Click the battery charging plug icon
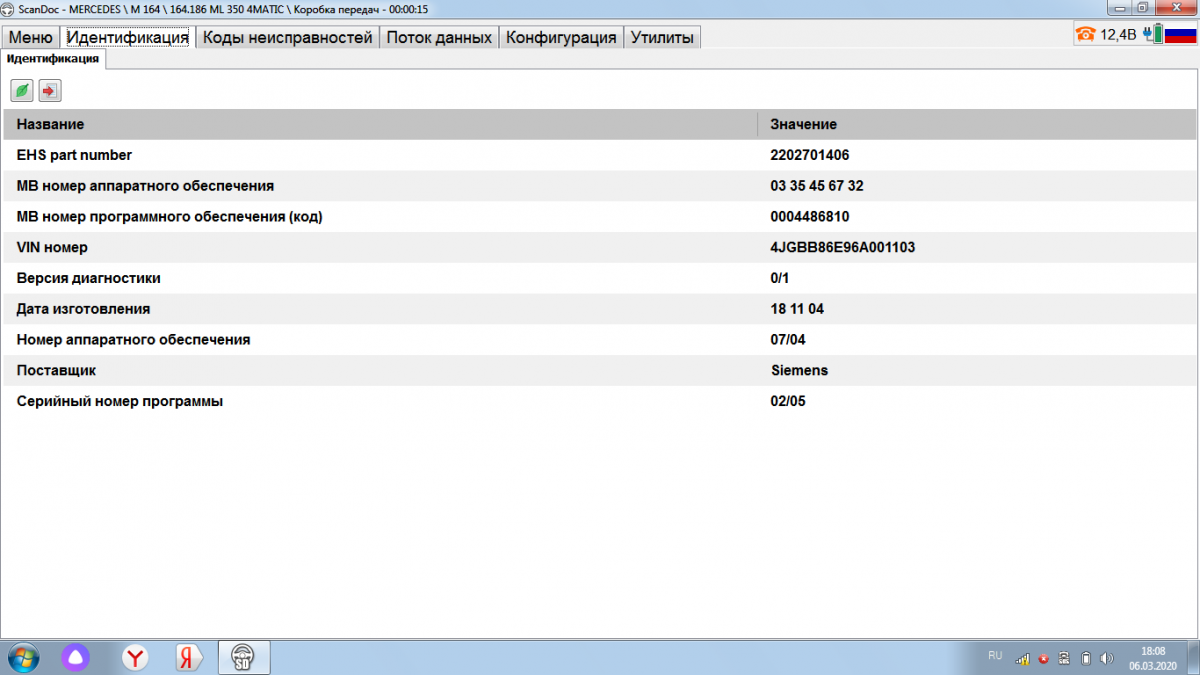1200x675 pixels. coord(1154,34)
